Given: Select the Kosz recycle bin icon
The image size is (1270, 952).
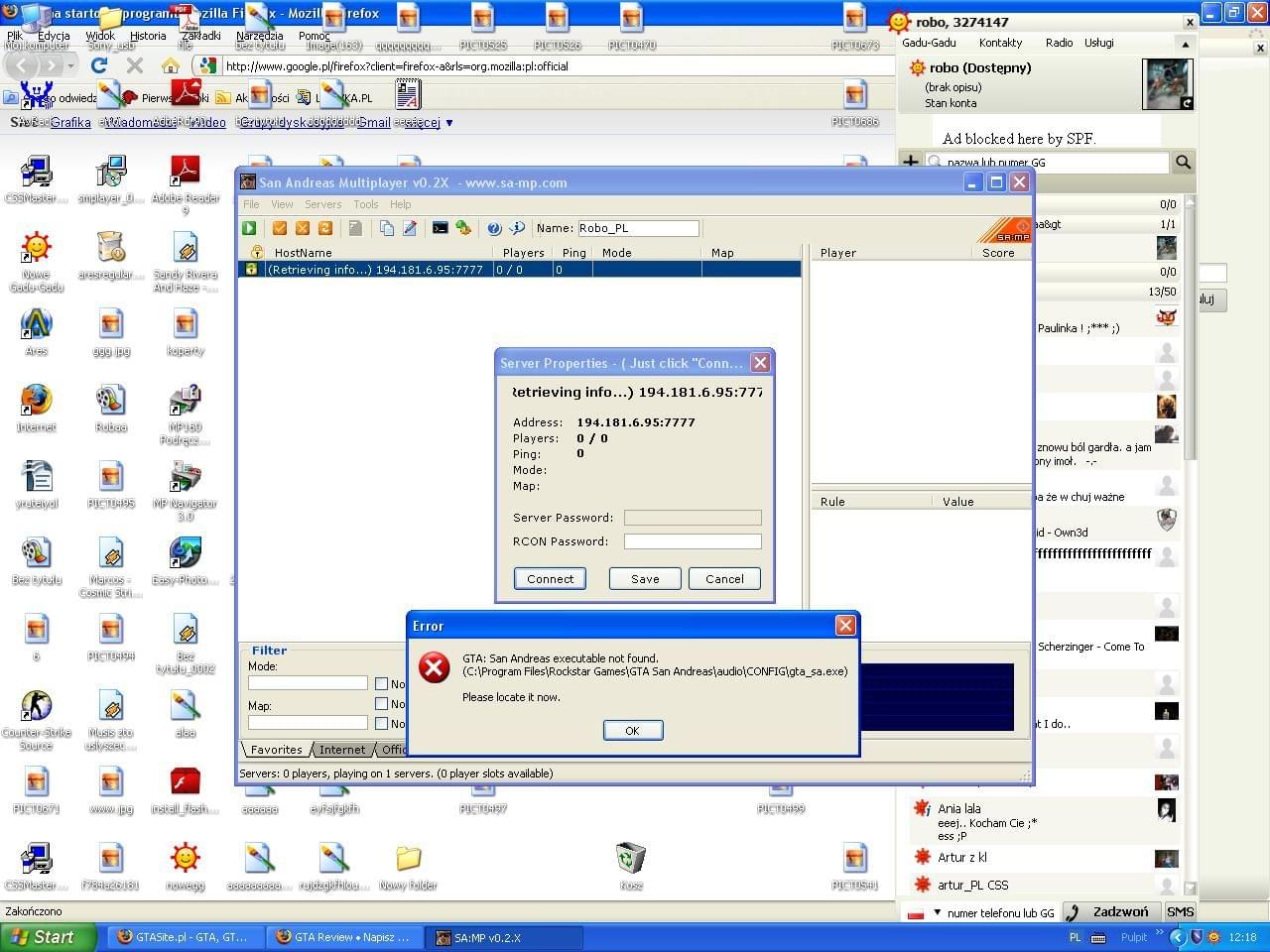Looking at the screenshot, I should 631,866.
